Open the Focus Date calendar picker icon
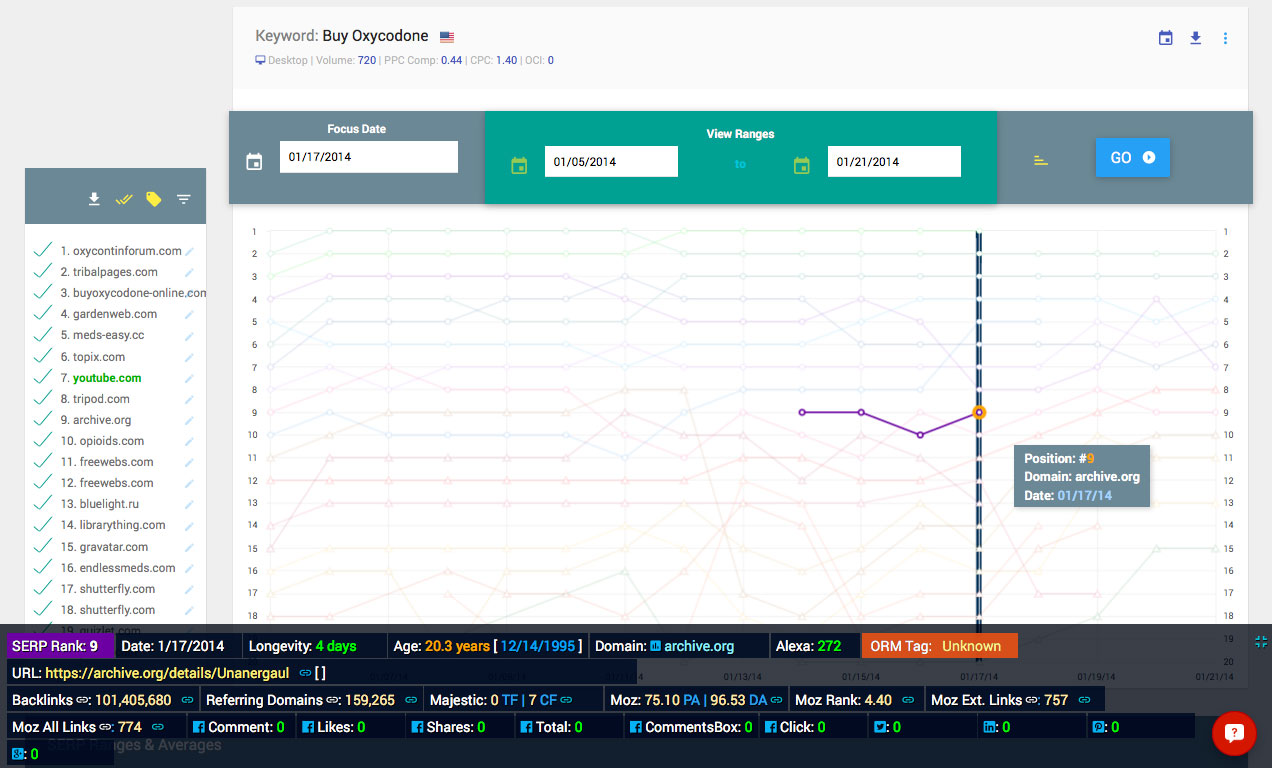The height and width of the screenshot is (768, 1272). pos(254,162)
